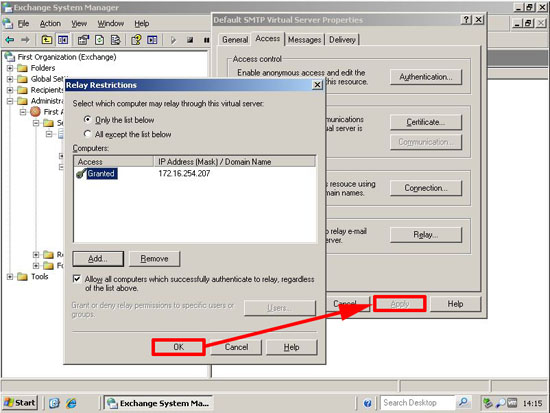Viewport: 550px width, 413px height.
Task: Open the Help menu
Action: [142, 24]
